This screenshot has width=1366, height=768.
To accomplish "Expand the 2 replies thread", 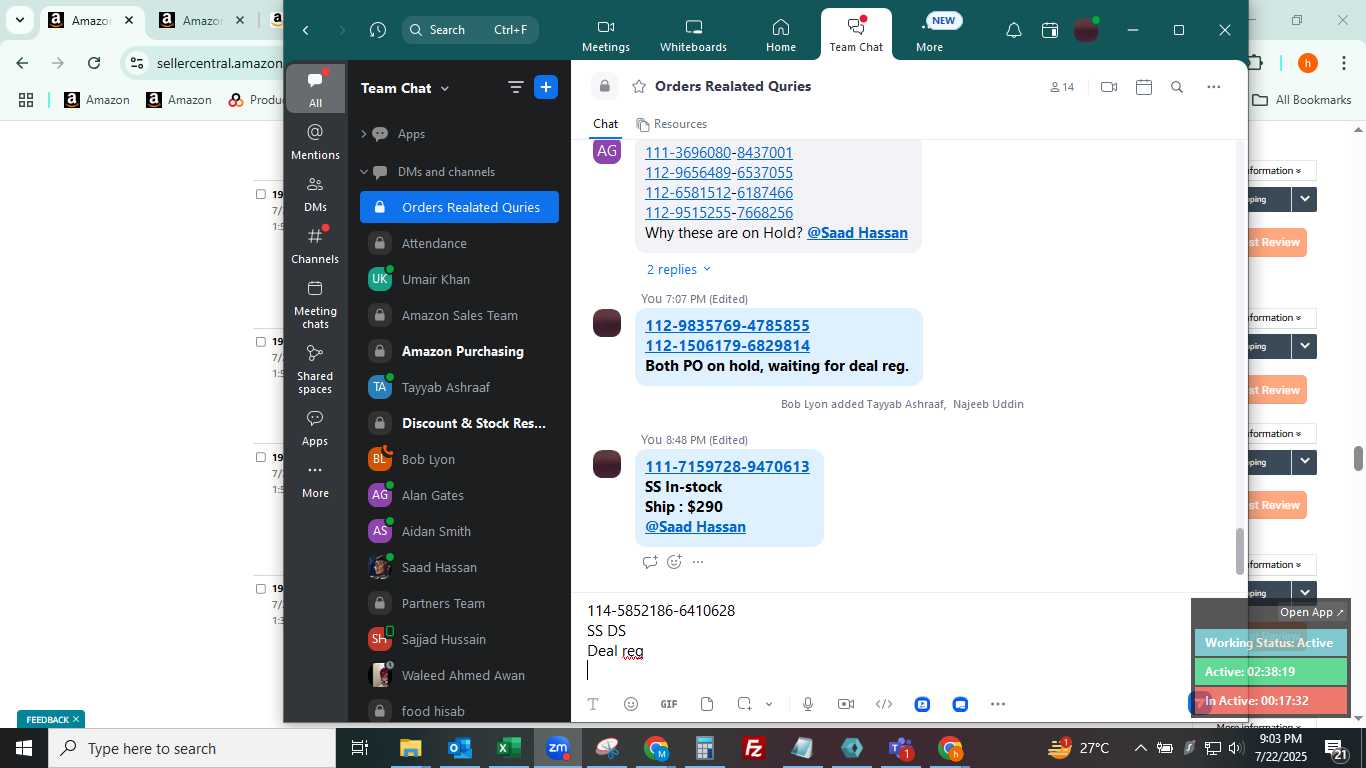I will (679, 269).
